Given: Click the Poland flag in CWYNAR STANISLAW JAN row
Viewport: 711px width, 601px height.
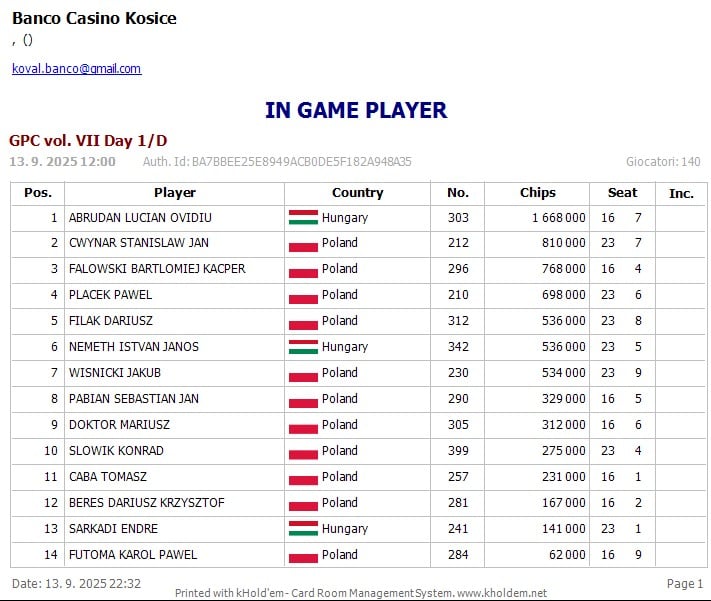Looking at the screenshot, I should point(303,243).
